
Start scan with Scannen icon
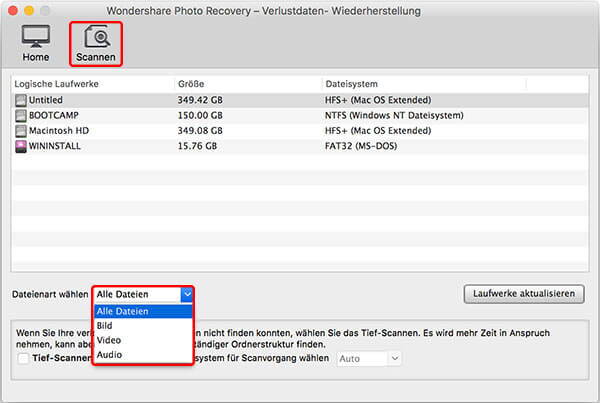tap(96, 44)
